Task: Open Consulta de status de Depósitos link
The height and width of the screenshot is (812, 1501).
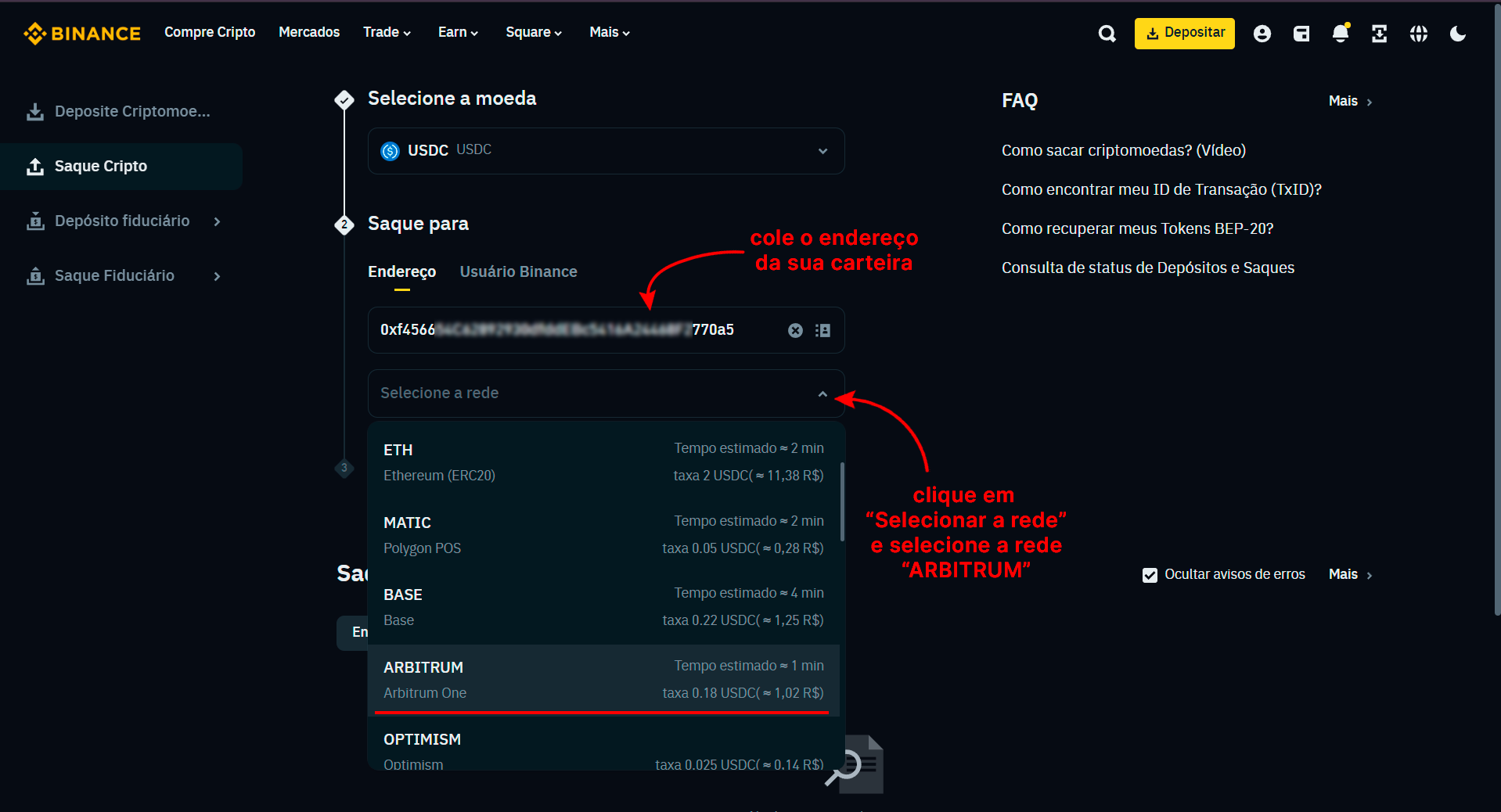Action: pos(1148,268)
